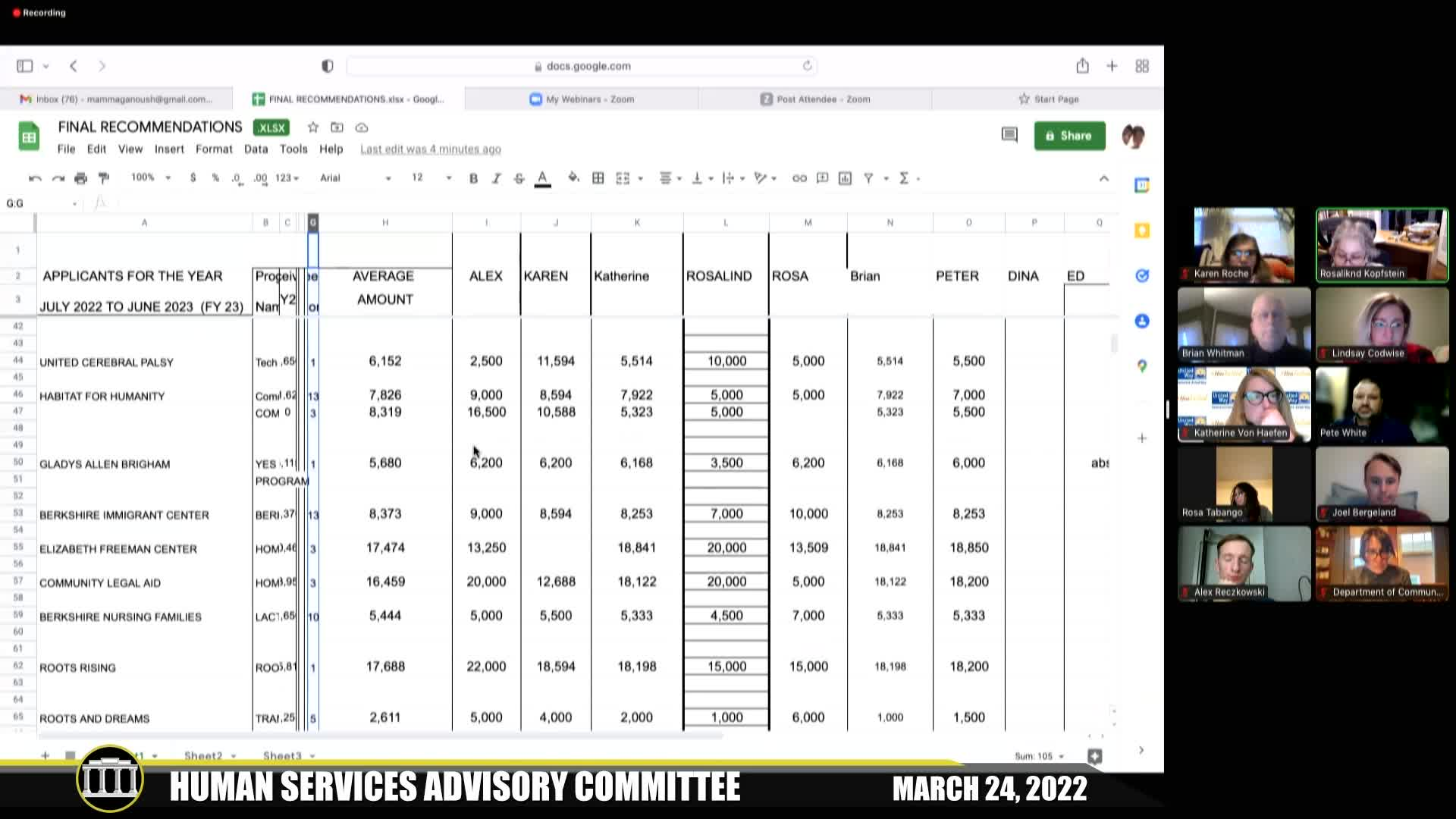Open the Data menu
Viewport: 1456px width, 819px height.
click(x=256, y=149)
